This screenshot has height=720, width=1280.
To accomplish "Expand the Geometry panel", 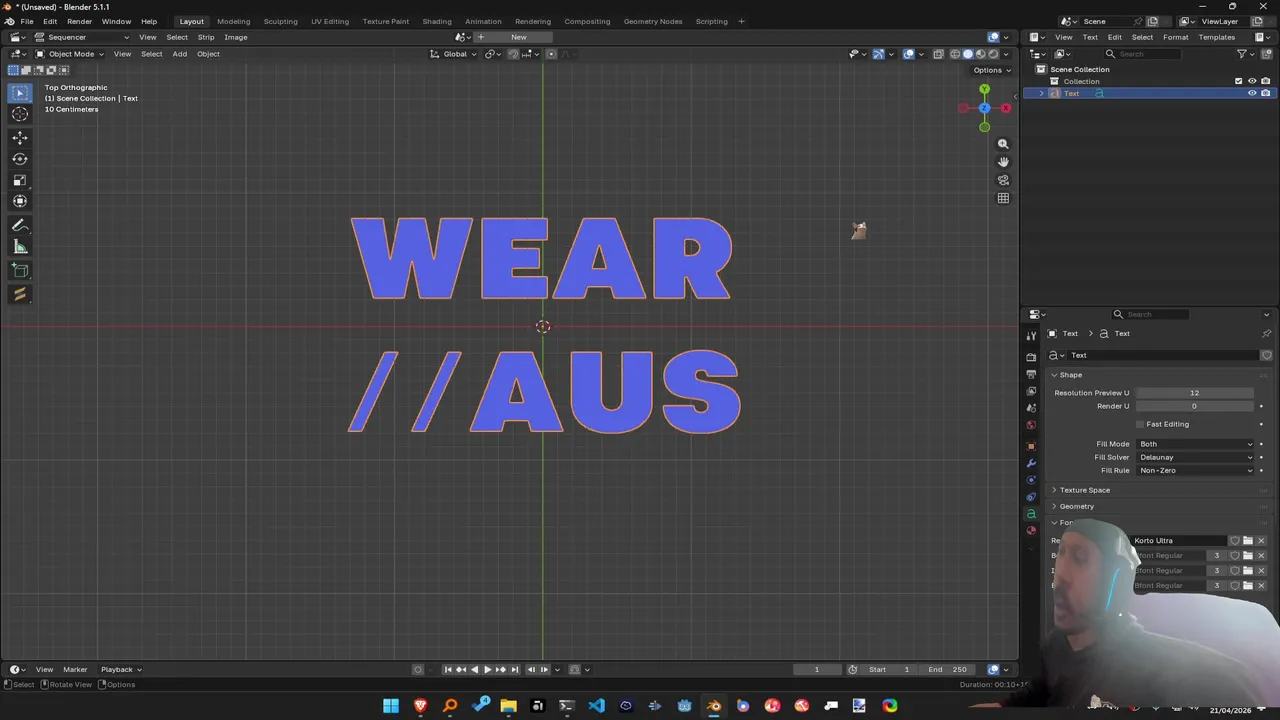I will point(1076,506).
